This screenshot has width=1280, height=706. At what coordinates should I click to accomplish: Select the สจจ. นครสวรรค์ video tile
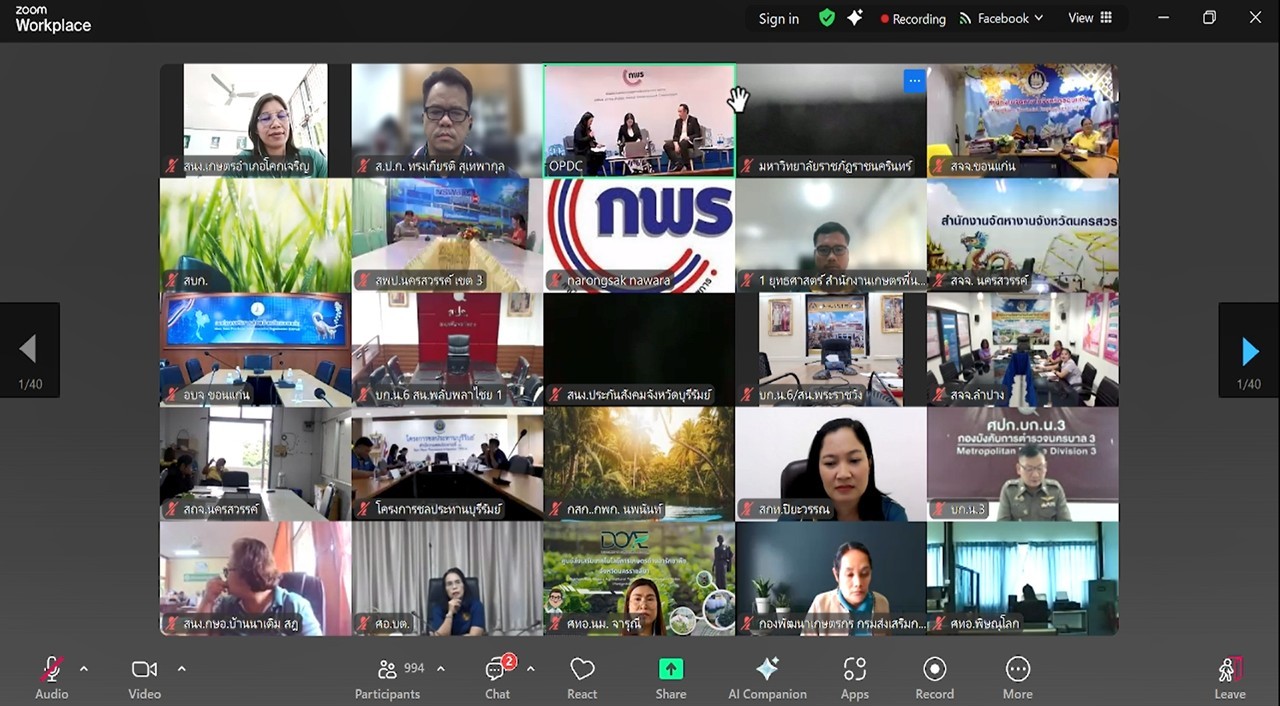pyautogui.click(x=1022, y=235)
